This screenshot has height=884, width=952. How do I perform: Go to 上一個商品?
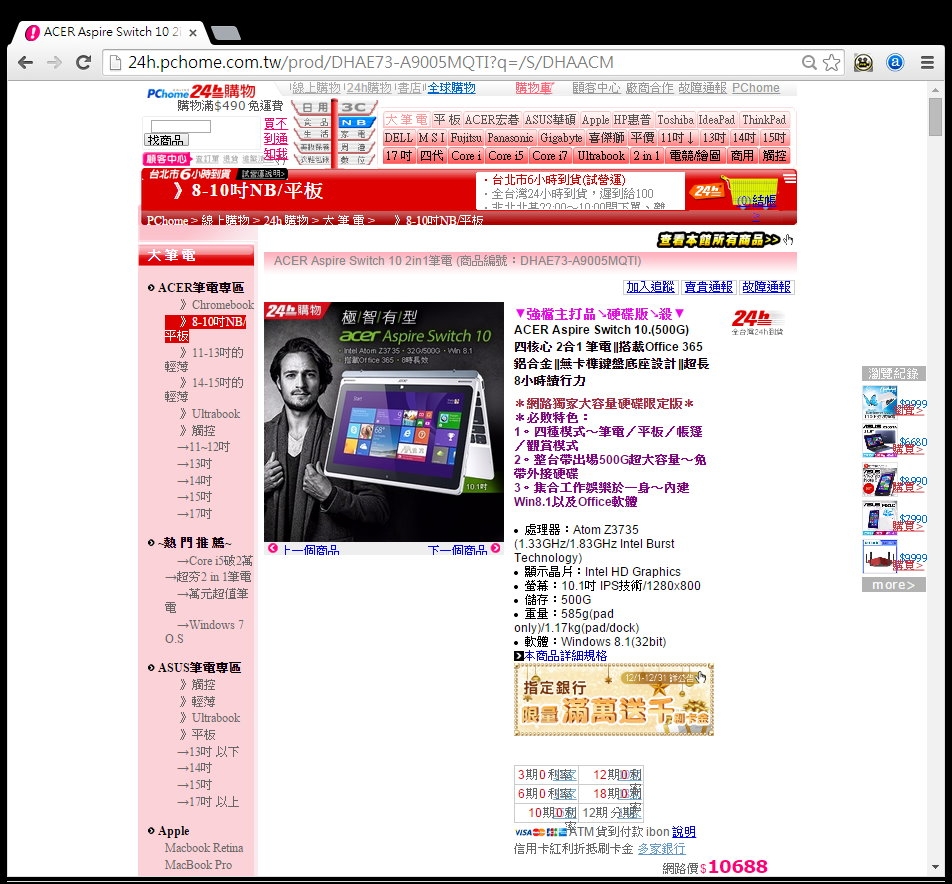[x=310, y=549]
